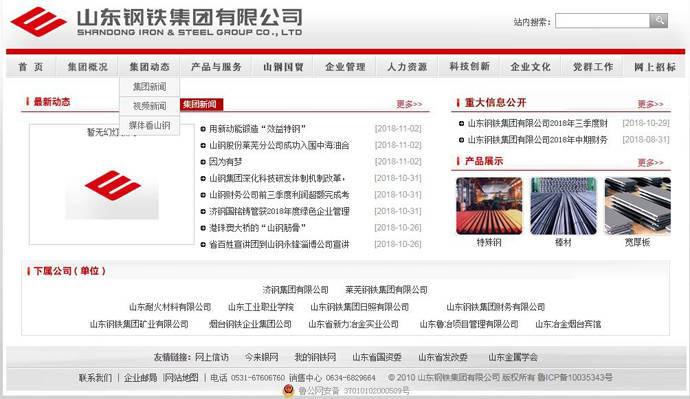This screenshot has height=399, width=690.
Task: Open the 山东省国资委 friendly link
Action: [377, 357]
